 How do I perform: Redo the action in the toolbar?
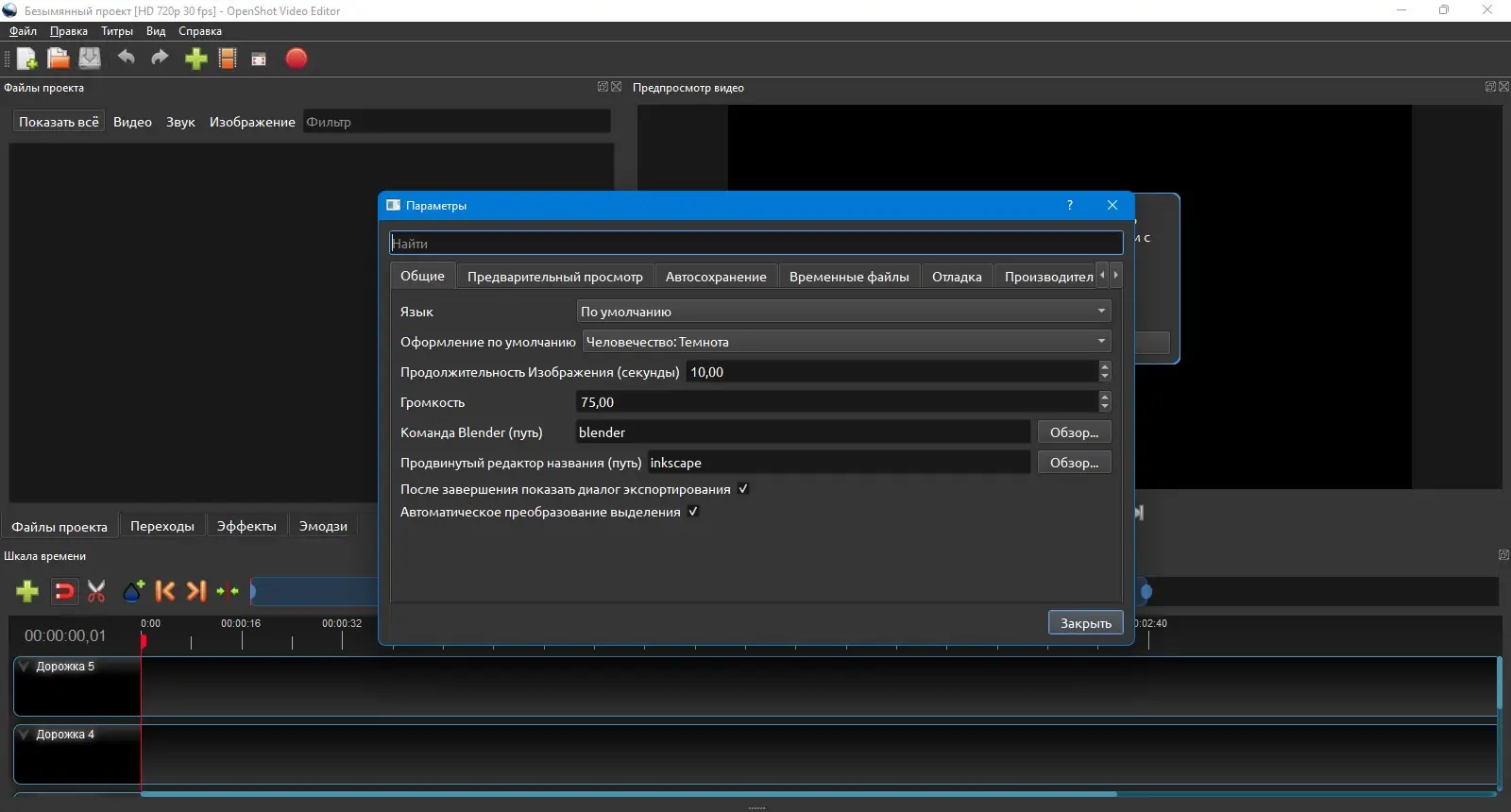pyautogui.click(x=160, y=58)
